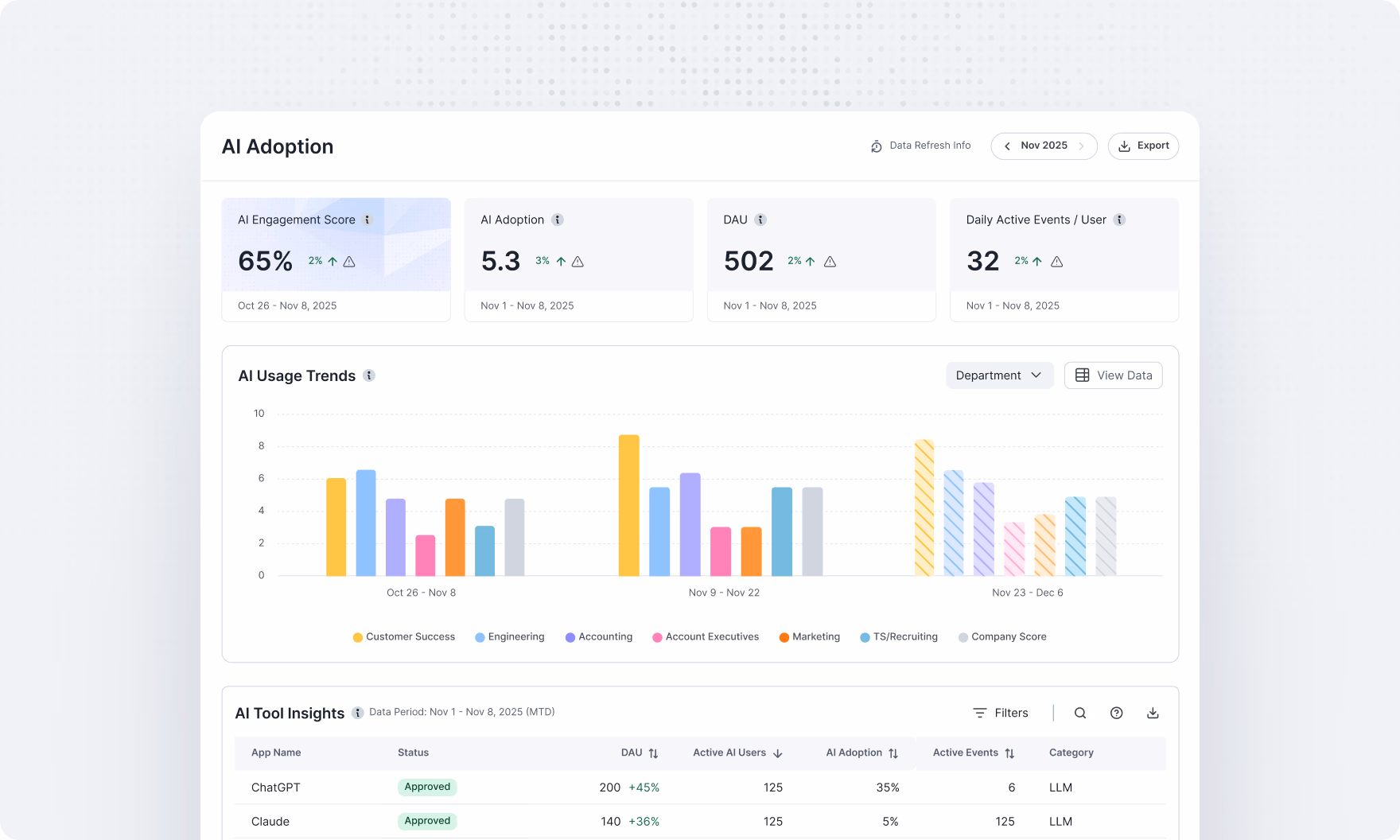Open the Filters panel in AI Tool Insights
Viewport: 1400px width, 840px height.
coord(1001,713)
